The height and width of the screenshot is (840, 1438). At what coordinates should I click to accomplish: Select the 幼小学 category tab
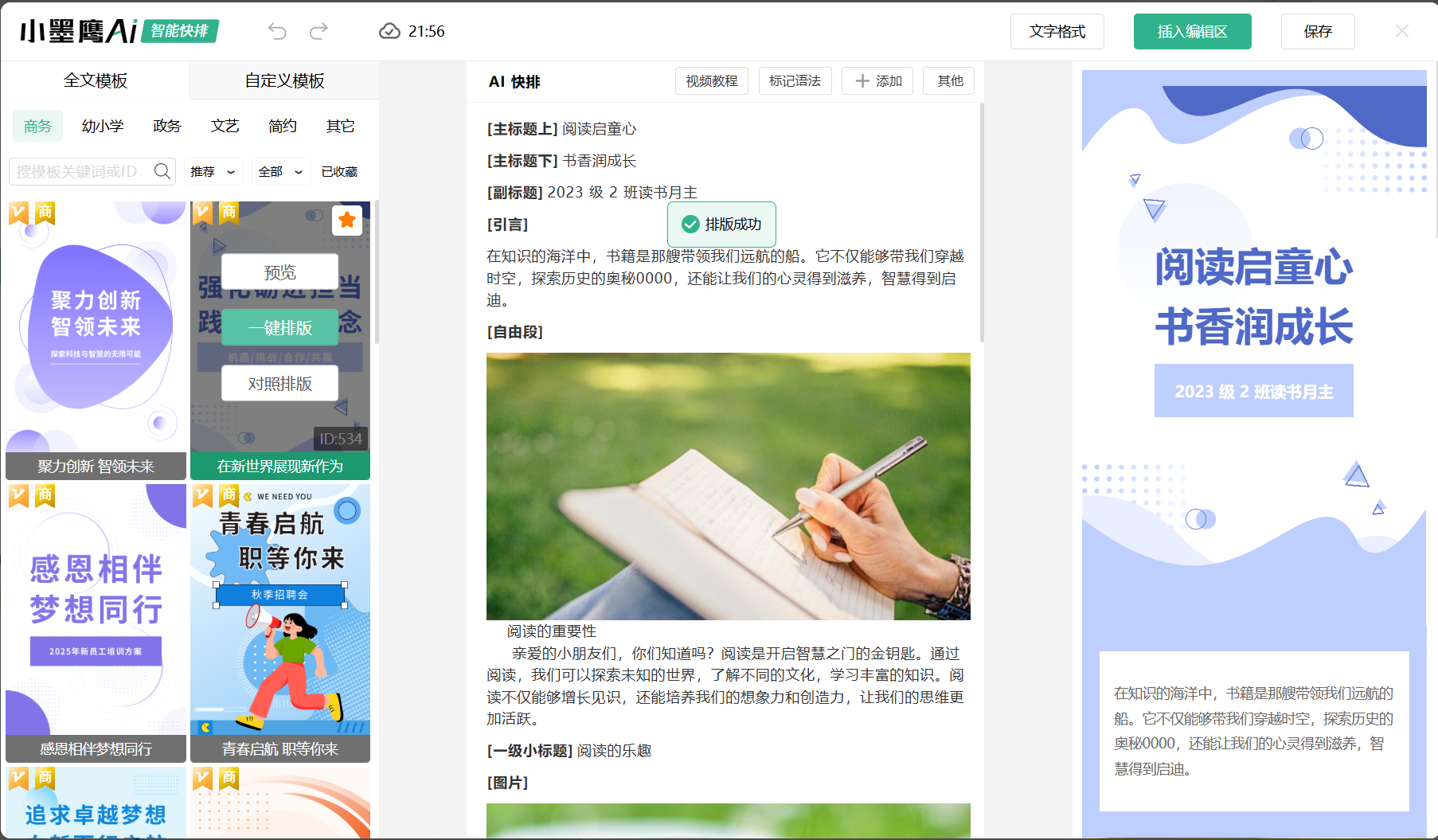[x=103, y=126]
